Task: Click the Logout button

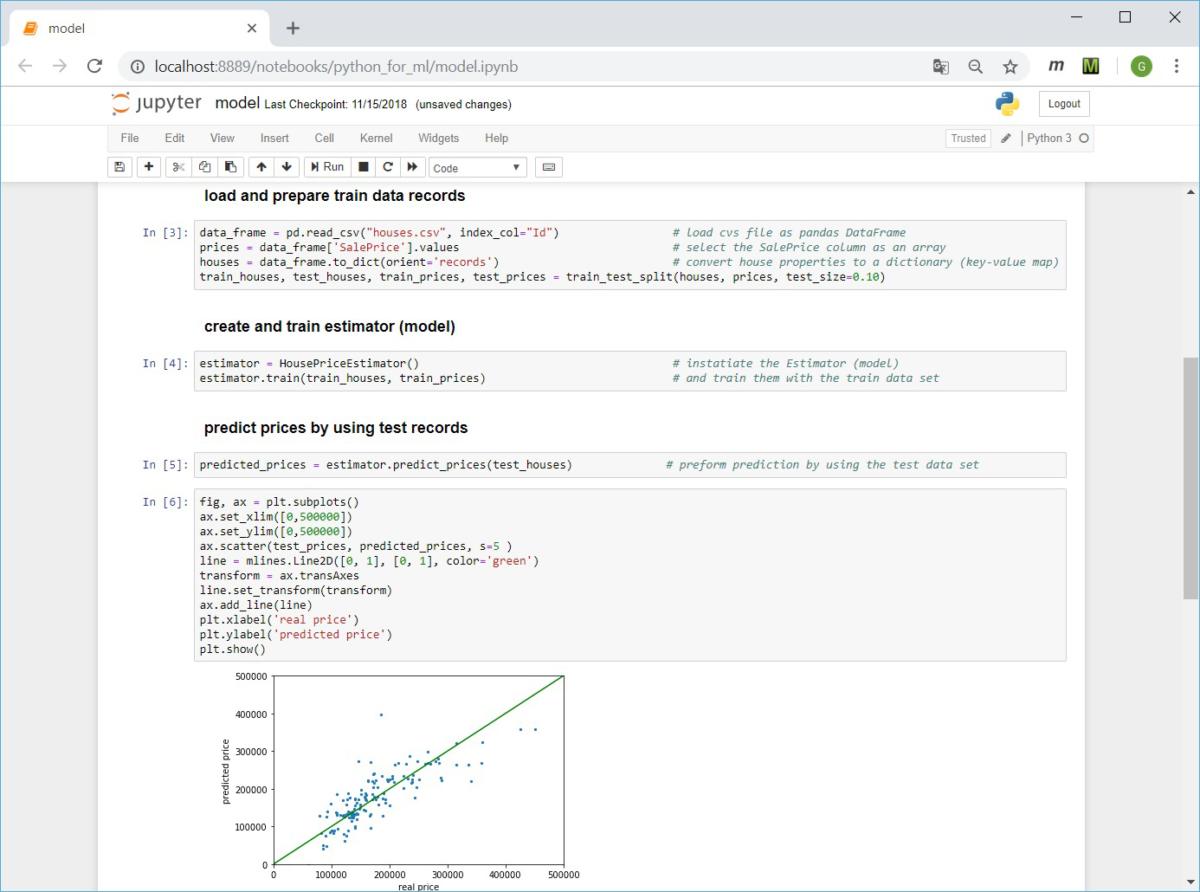Action: [x=1064, y=104]
